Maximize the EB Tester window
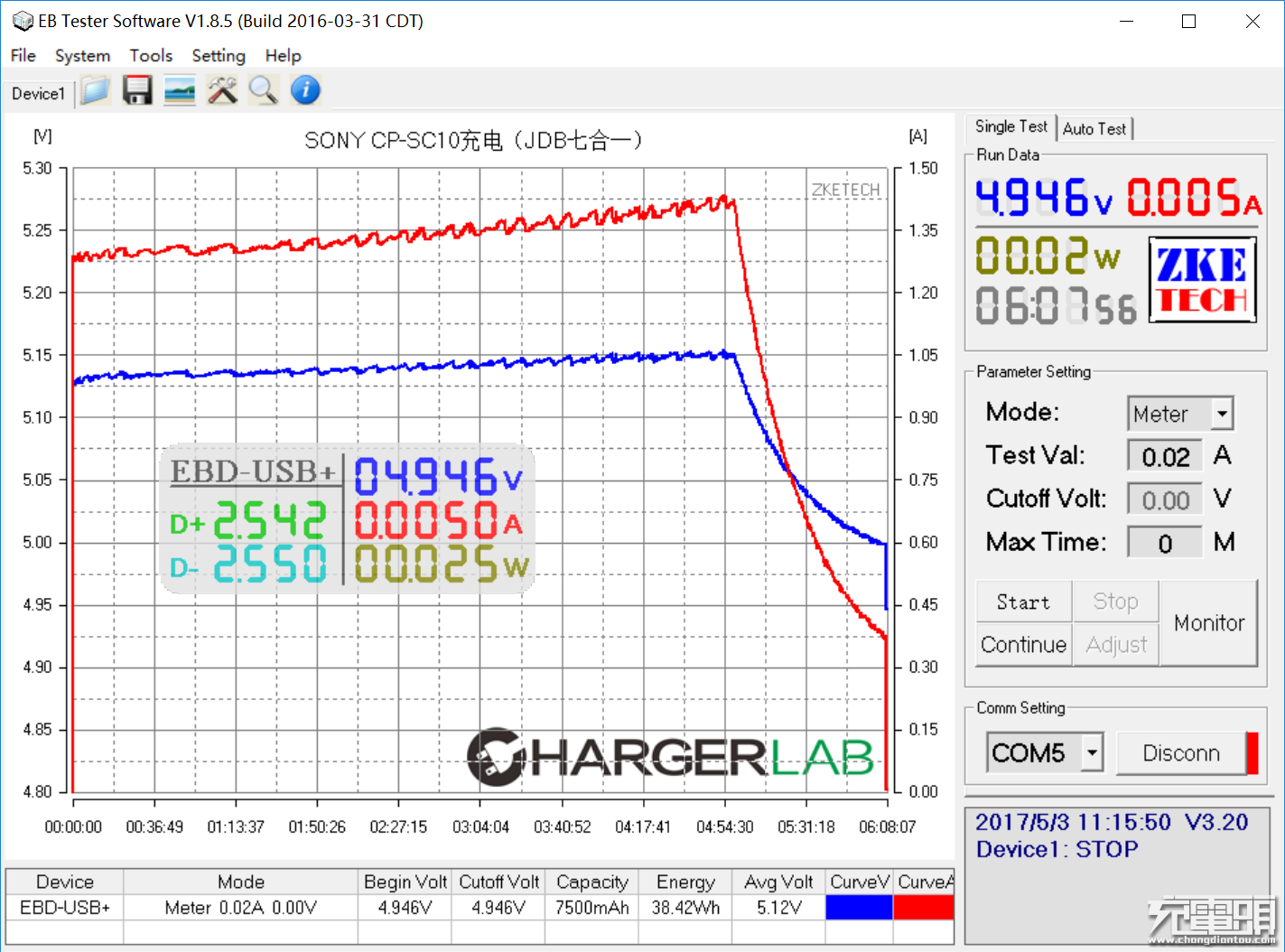Viewport: 1285px width, 952px height. pos(1189,21)
